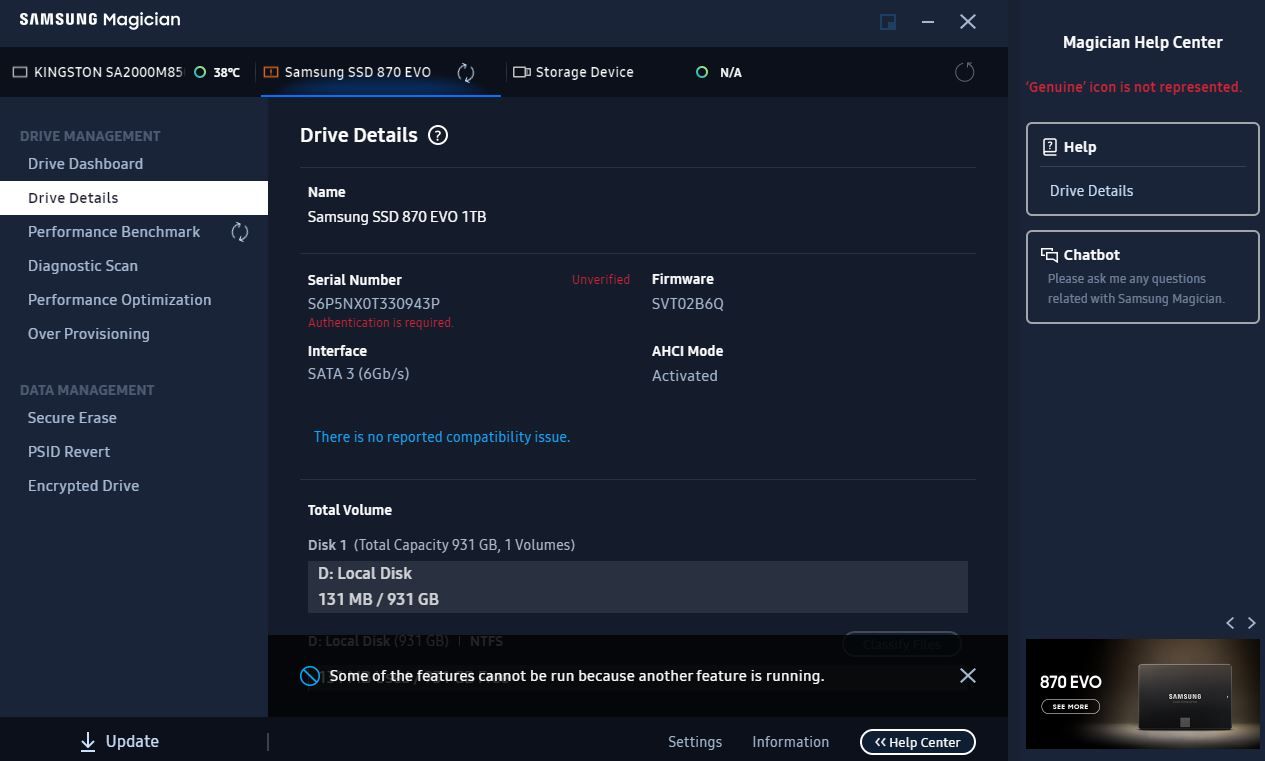Click SEE MORE on 870 EVO banner

(1070, 706)
